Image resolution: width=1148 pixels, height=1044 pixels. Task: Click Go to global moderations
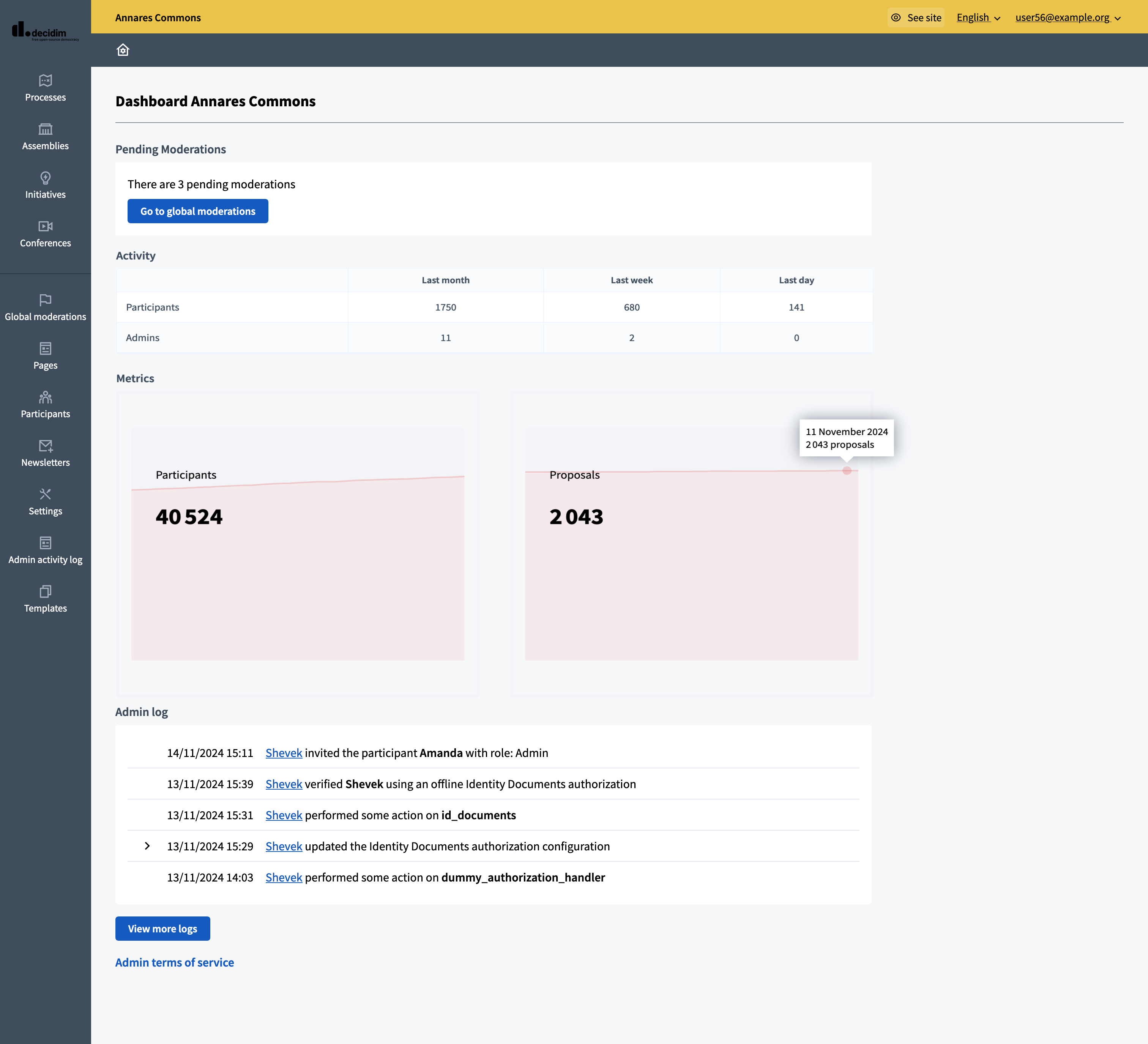pos(197,211)
